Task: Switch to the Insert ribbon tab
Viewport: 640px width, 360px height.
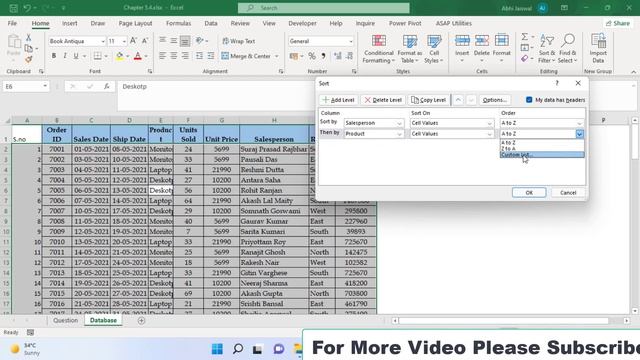Action: (69, 23)
